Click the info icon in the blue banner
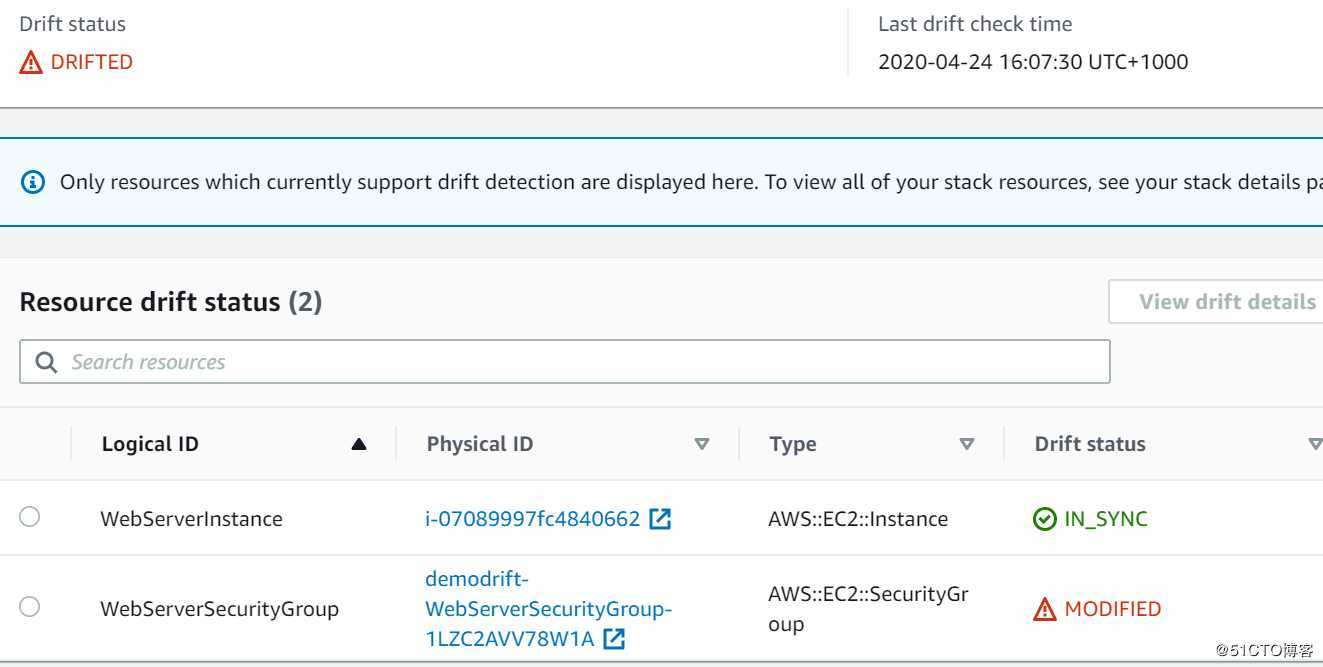This screenshot has height=667, width=1323. click(x=33, y=182)
